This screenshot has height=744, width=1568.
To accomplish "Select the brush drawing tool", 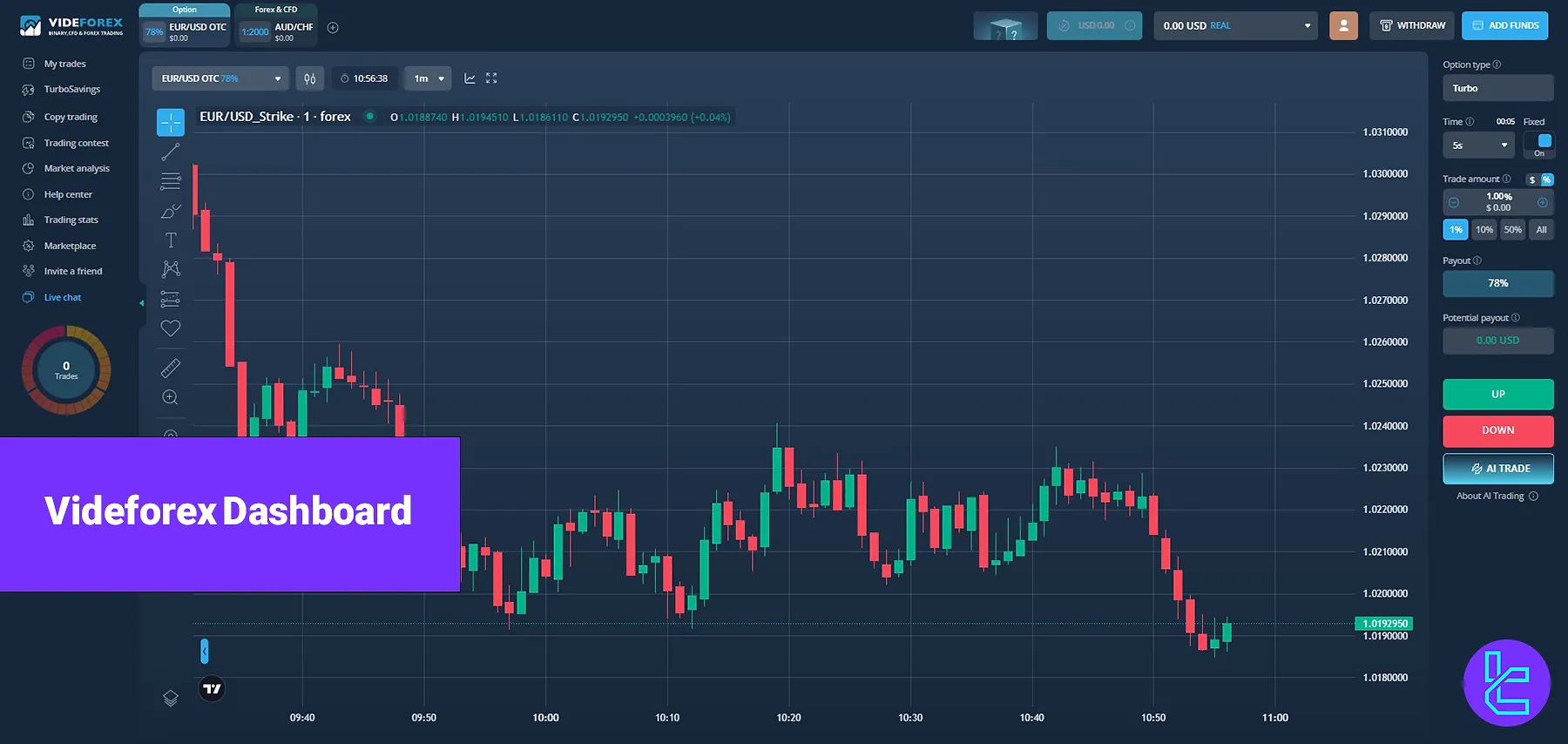I will coord(171,211).
